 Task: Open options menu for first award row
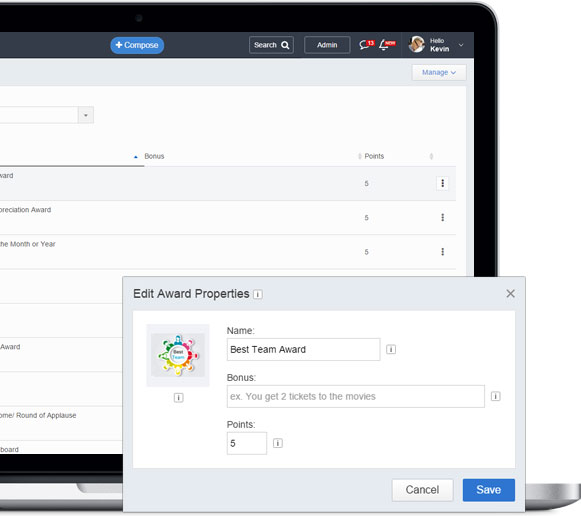click(x=442, y=183)
